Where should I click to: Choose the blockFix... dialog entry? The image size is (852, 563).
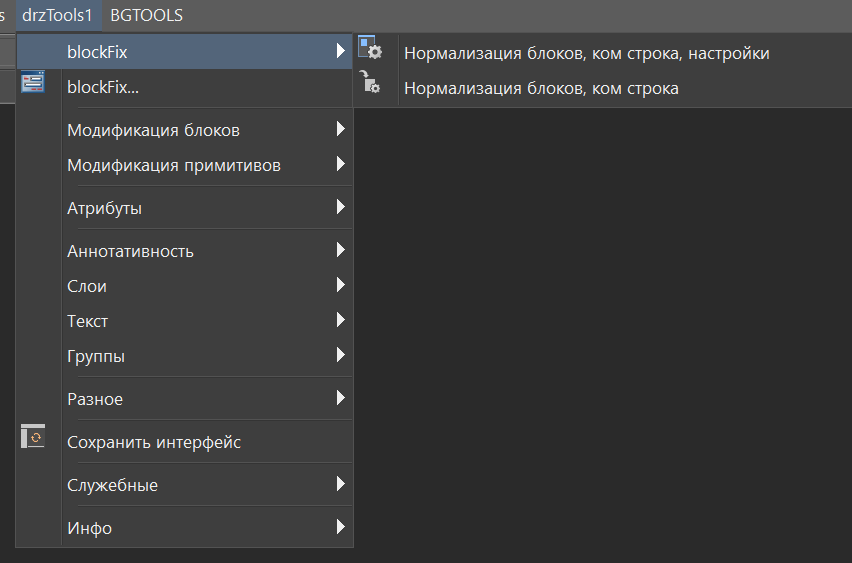click(x=185, y=87)
